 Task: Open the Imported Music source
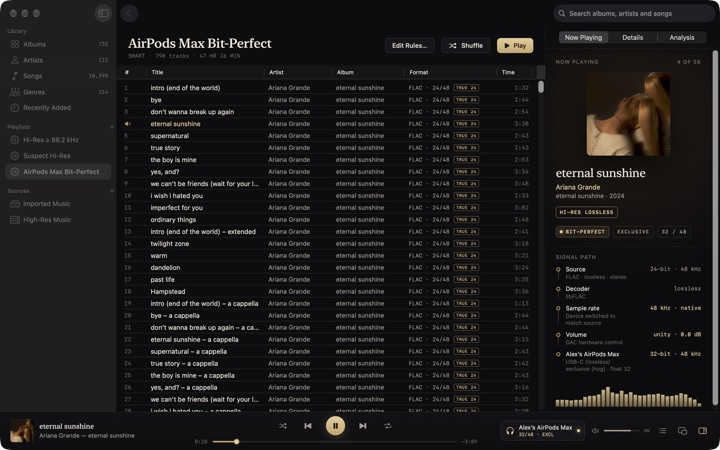click(58, 203)
